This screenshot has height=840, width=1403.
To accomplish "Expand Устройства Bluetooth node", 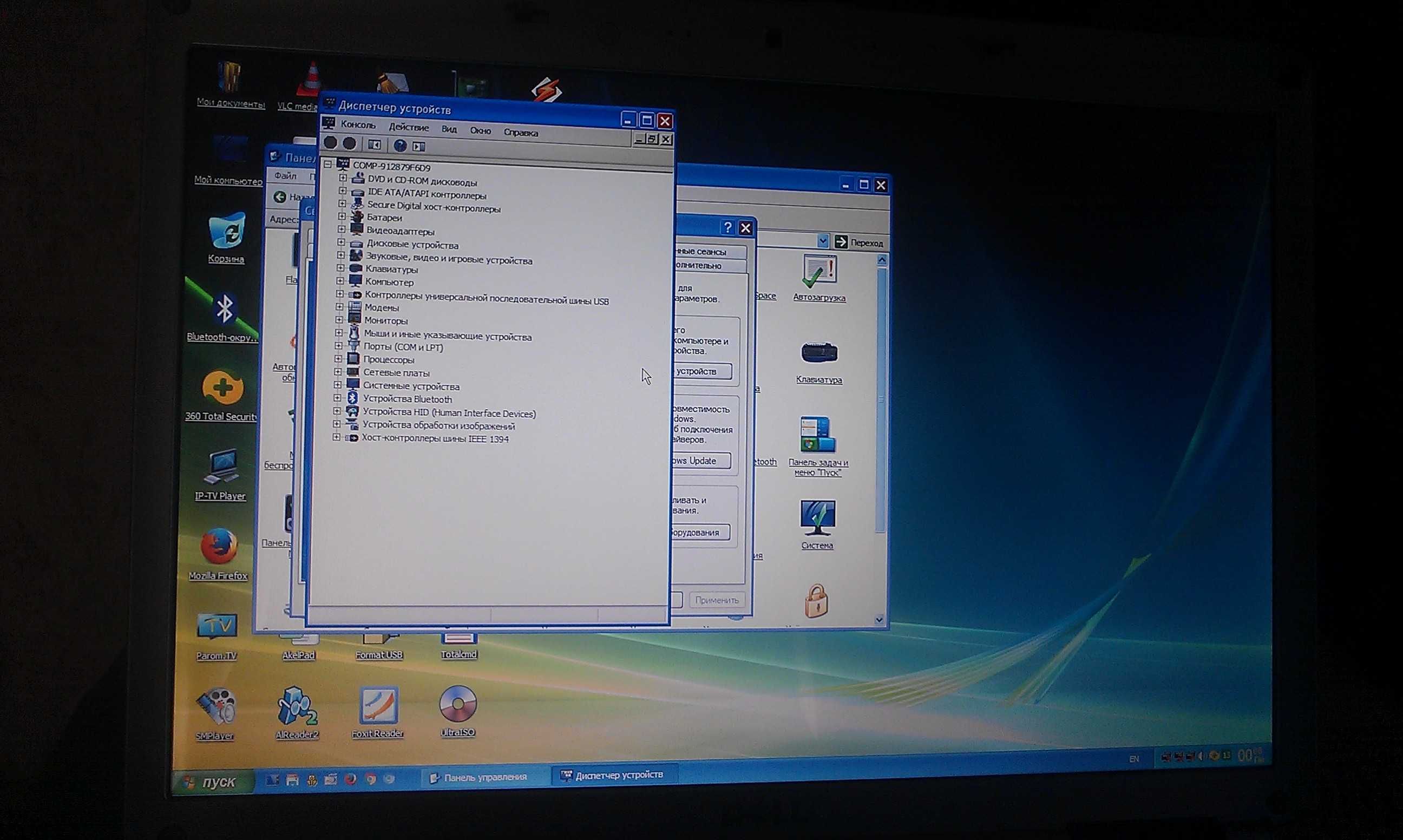I will [x=337, y=398].
